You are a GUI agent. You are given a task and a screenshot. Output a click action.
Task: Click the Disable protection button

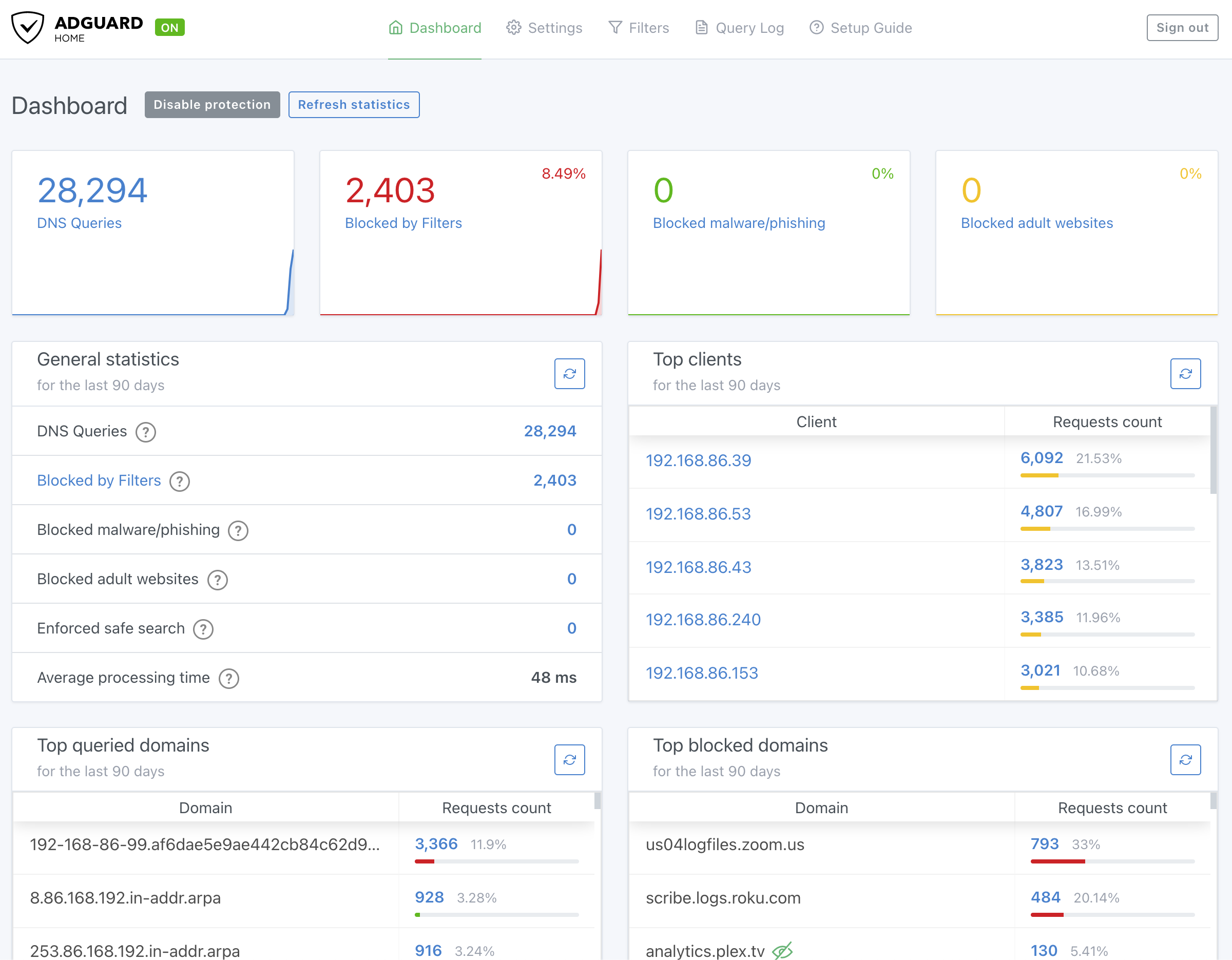coord(212,105)
